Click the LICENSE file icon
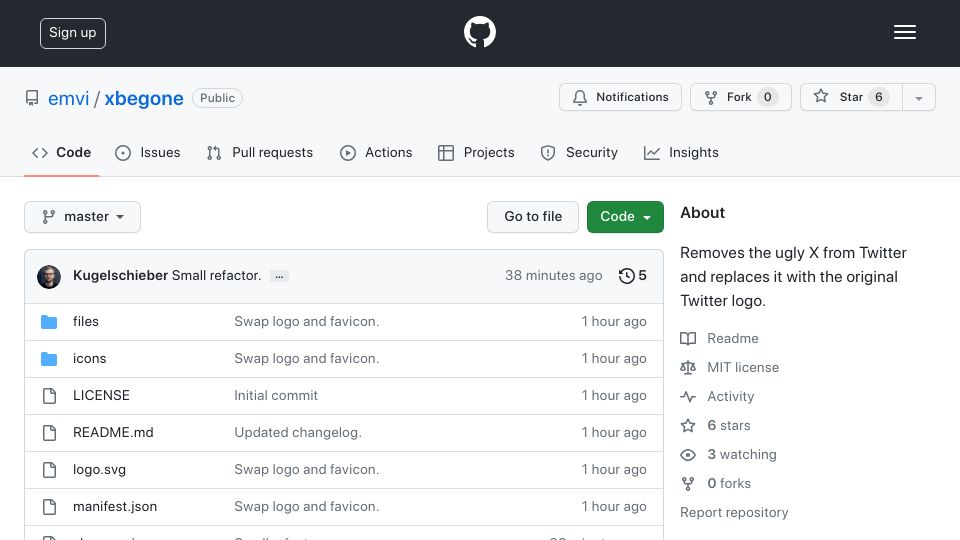Screen dimensions: 960x540 coord(50,396)
